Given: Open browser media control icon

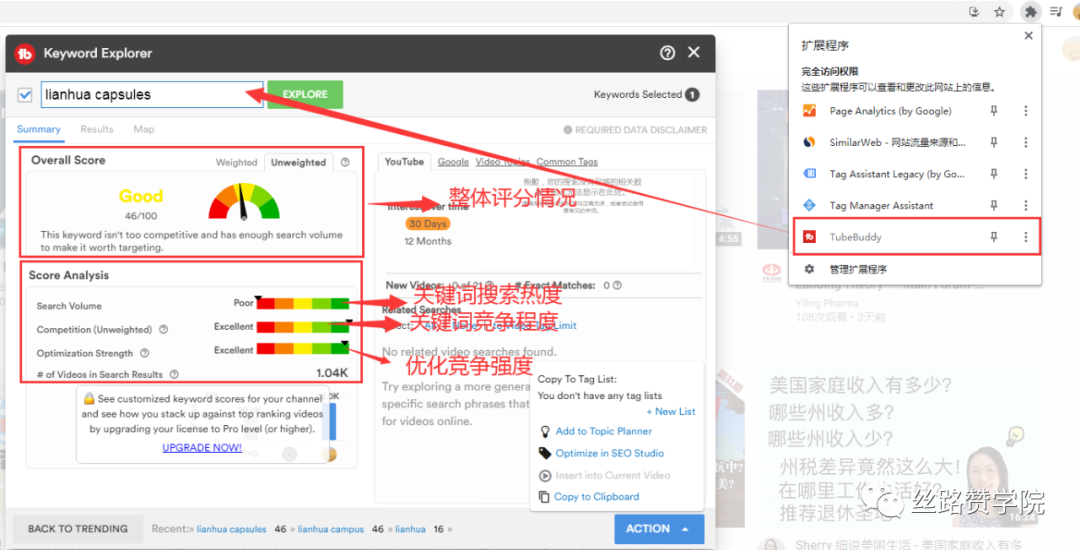Looking at the screenshot, I should coord(1055,12).
